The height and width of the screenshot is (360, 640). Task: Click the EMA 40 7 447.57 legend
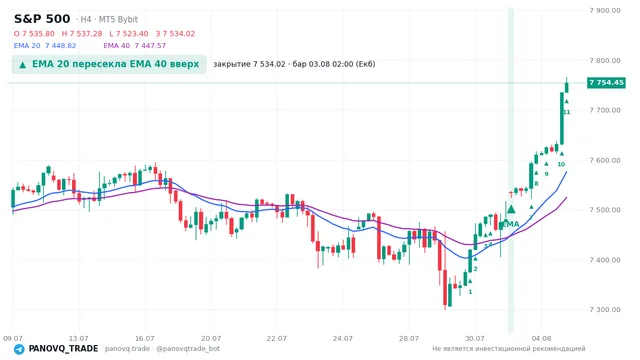point(135,46)
